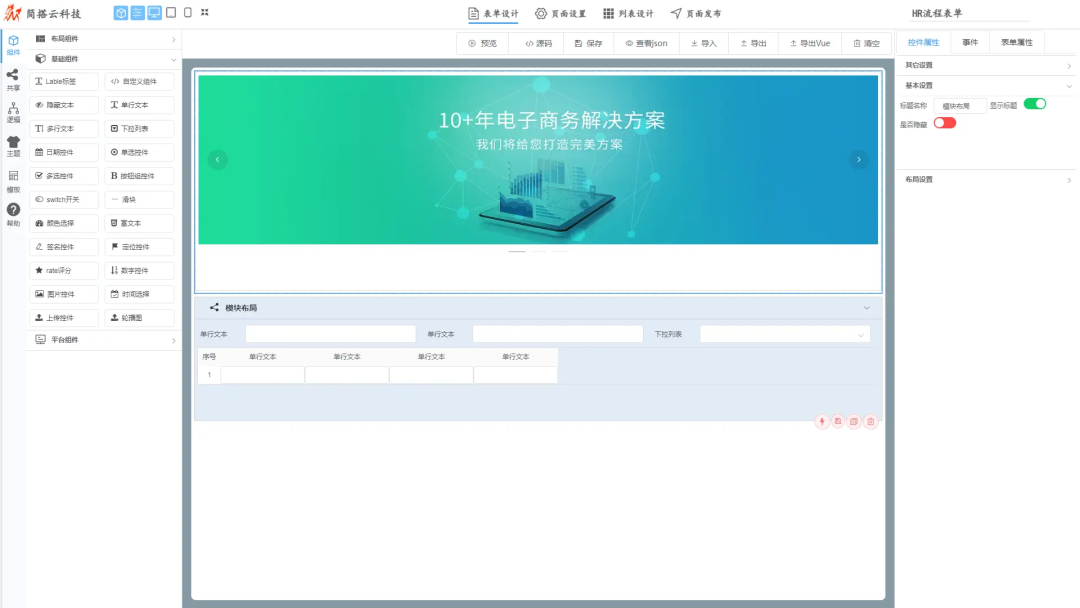
Task: Click the 保存 save button
Action: coord(588,44)
